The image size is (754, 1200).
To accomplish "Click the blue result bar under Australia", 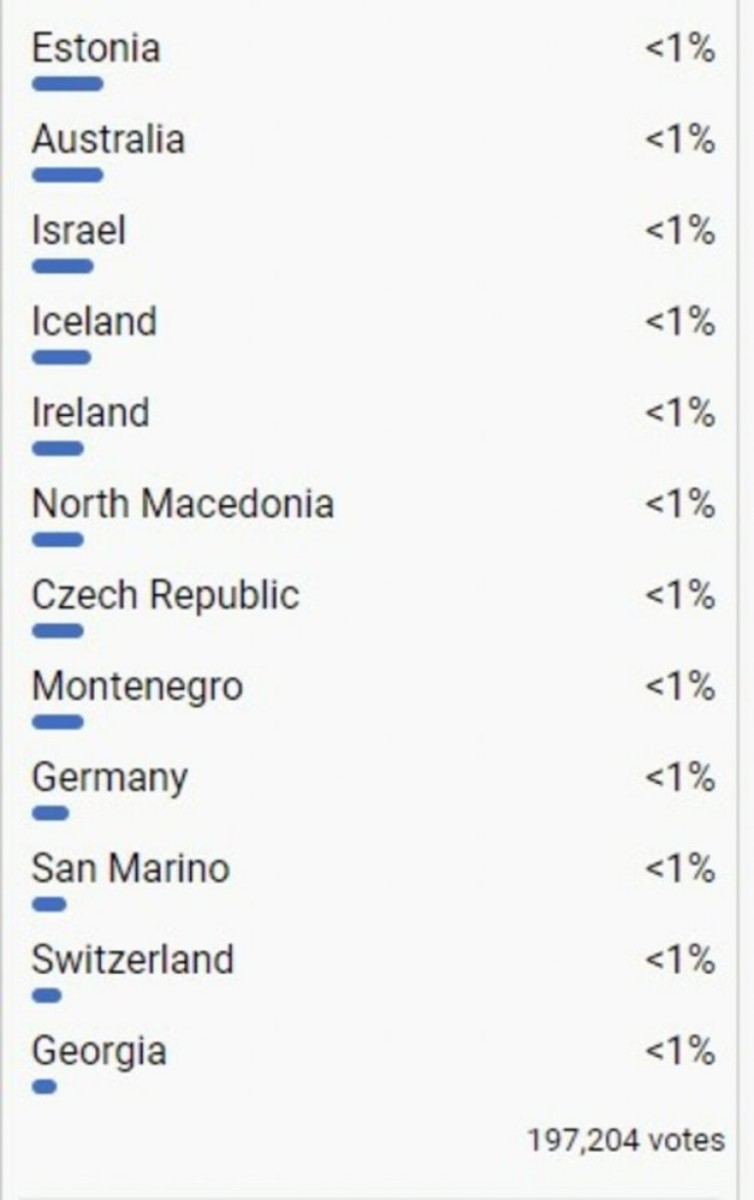I will (67, 175).
